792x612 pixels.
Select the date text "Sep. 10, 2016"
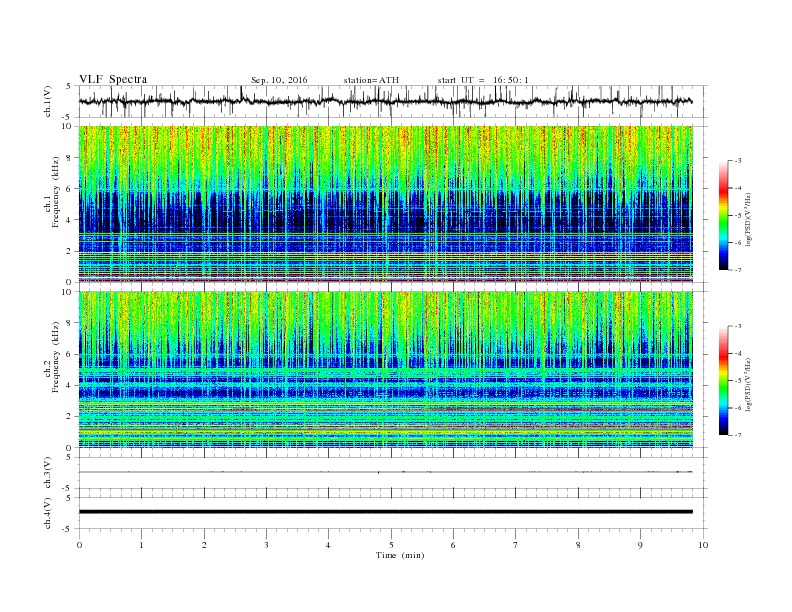(x=279, y=80)
